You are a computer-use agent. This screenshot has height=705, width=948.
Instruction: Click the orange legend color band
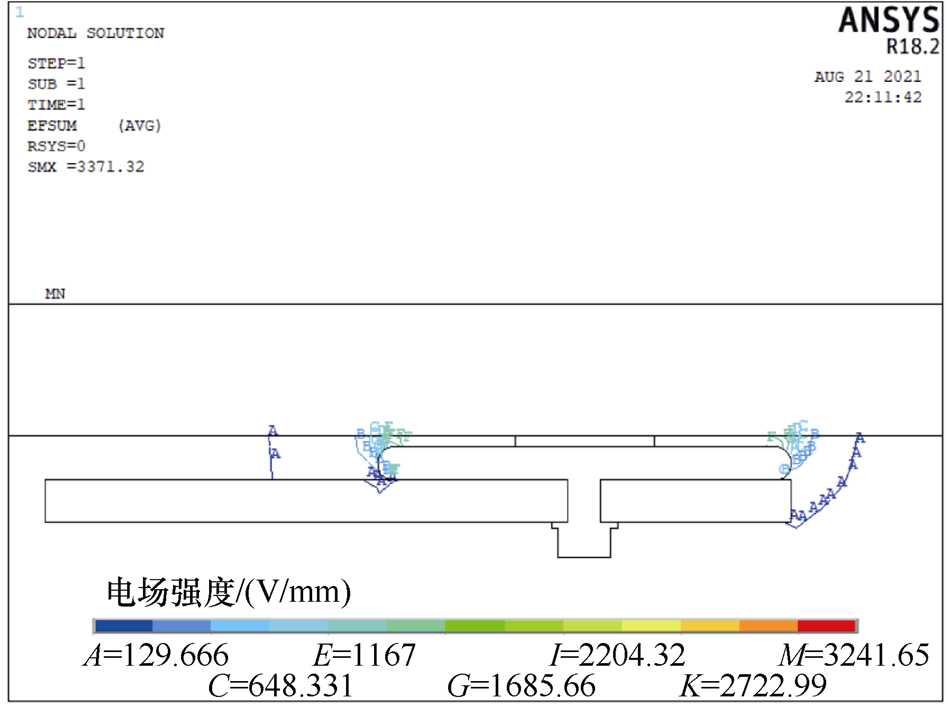click(768, 626)
